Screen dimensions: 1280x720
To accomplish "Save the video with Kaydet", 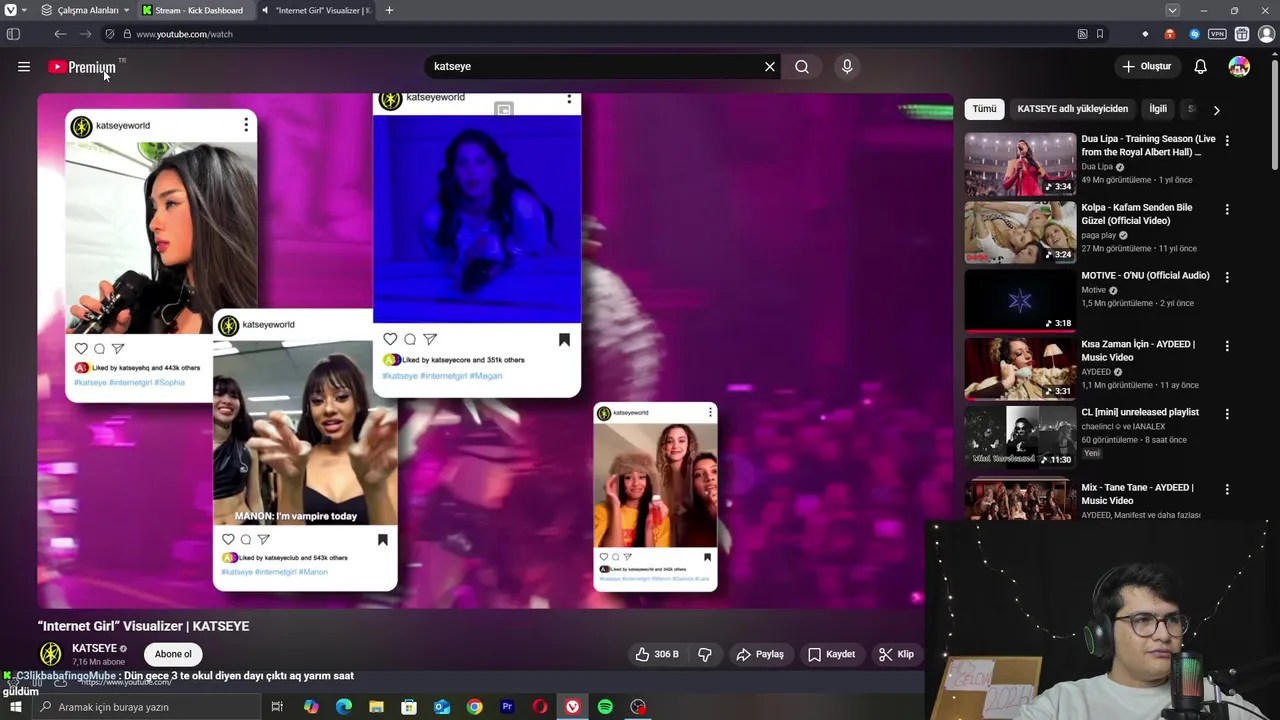I will (831, 654).
